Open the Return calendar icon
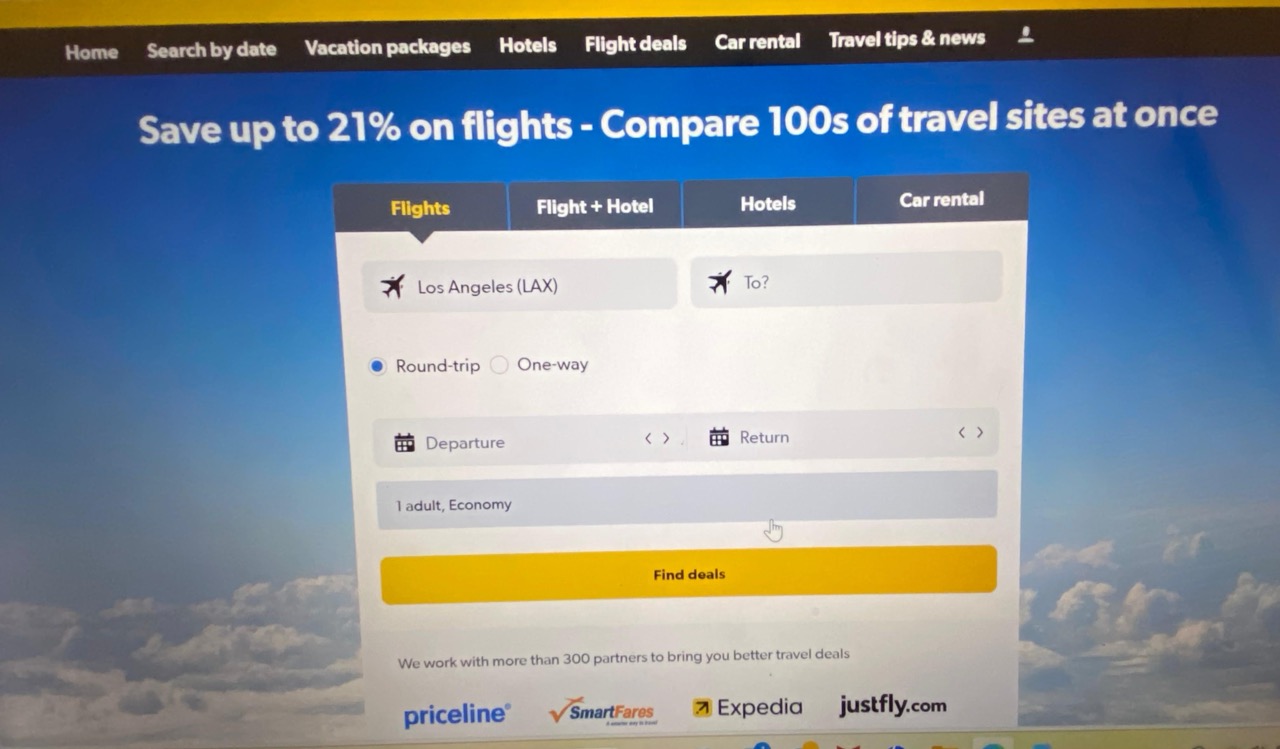Image resolution: width=1280 pixels, height=749 pixels. point(719,437)
